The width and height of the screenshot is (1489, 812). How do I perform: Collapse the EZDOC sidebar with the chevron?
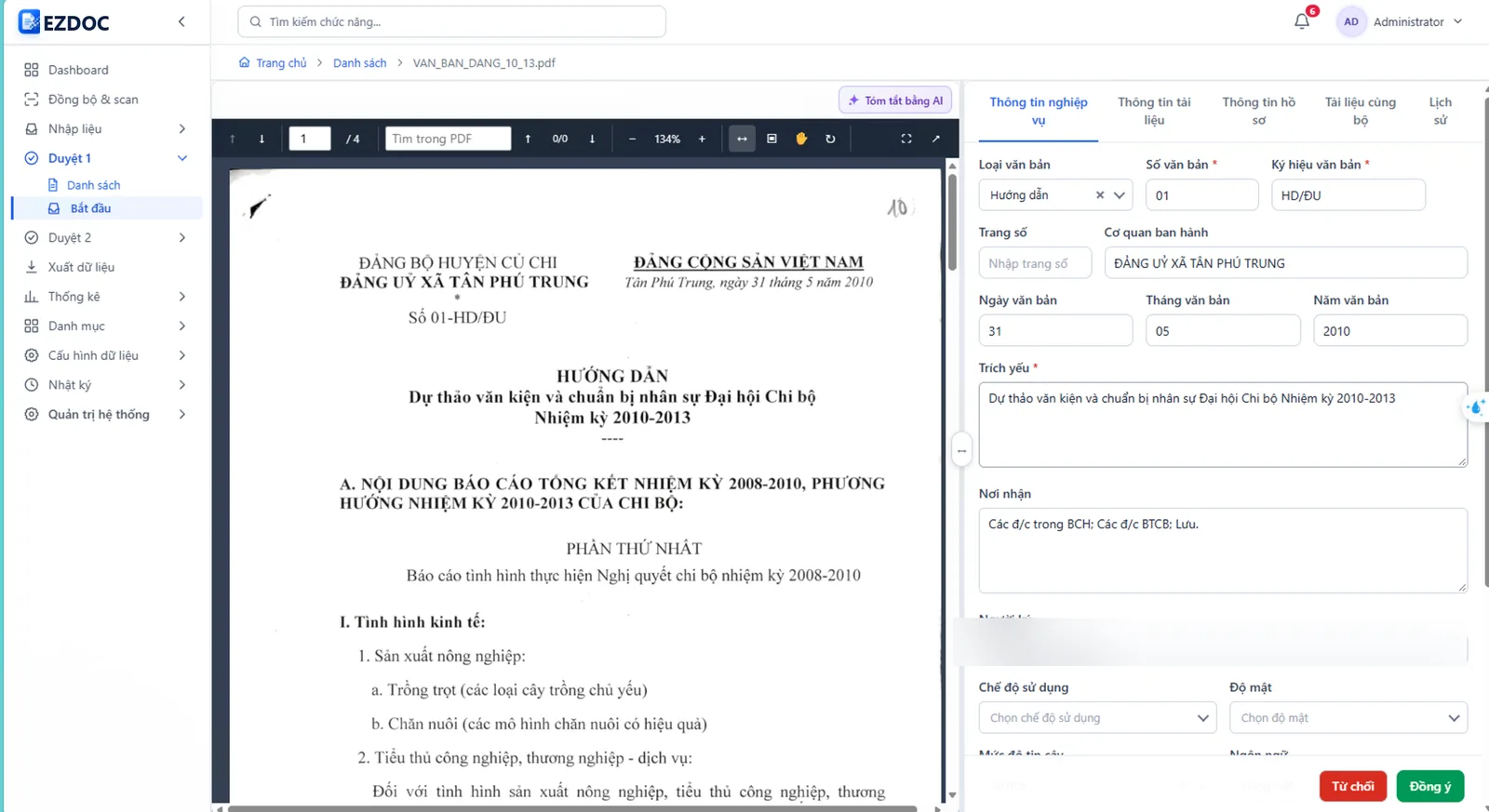(x=181, y=21)
